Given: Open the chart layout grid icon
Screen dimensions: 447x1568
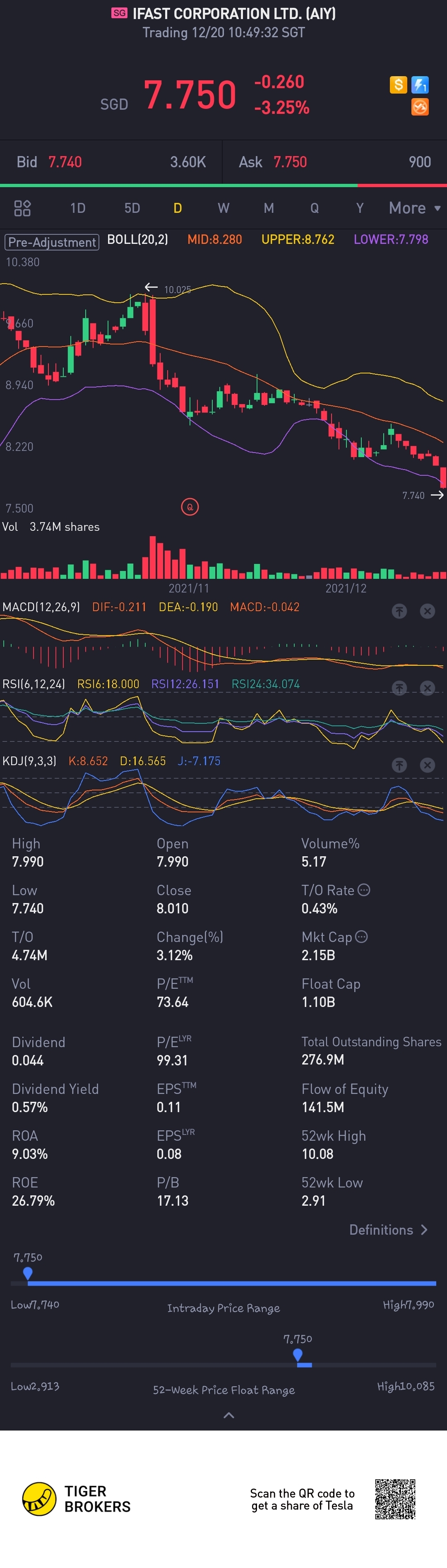Looking at the screenshot, I should coord(22,208).
